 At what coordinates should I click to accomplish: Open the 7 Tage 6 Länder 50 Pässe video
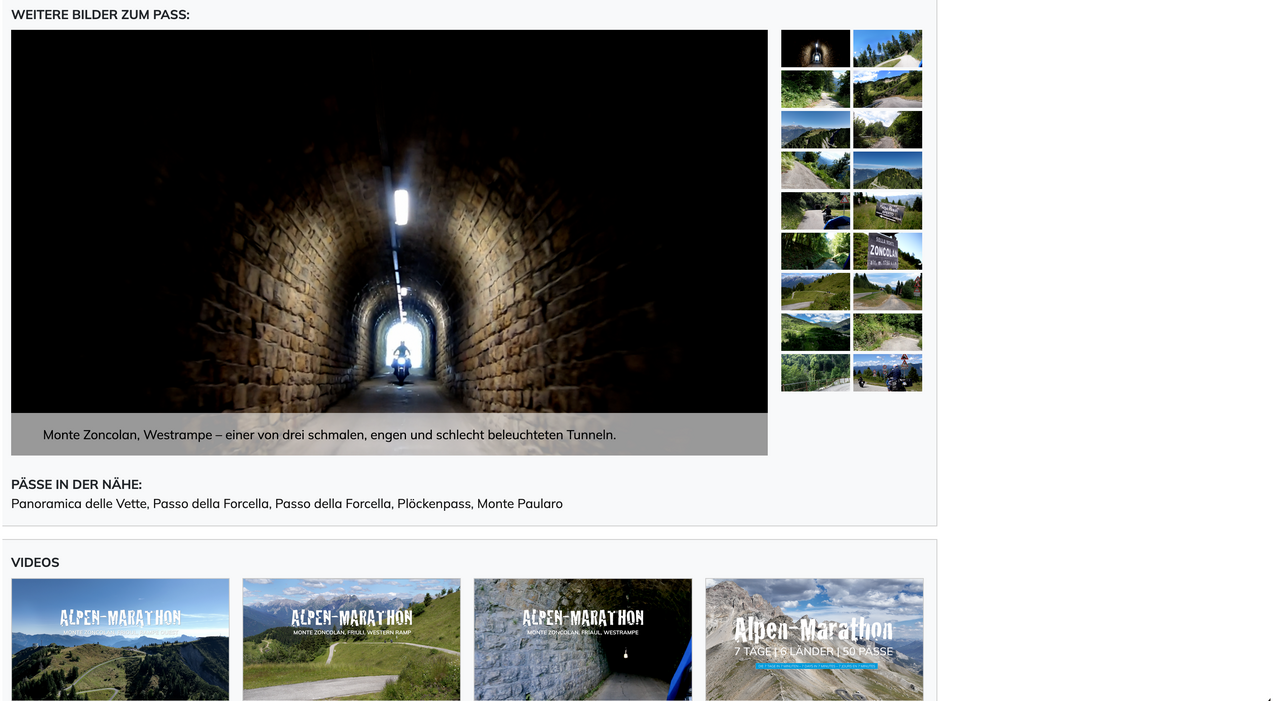pyautogui.click(x=814, y=640)
